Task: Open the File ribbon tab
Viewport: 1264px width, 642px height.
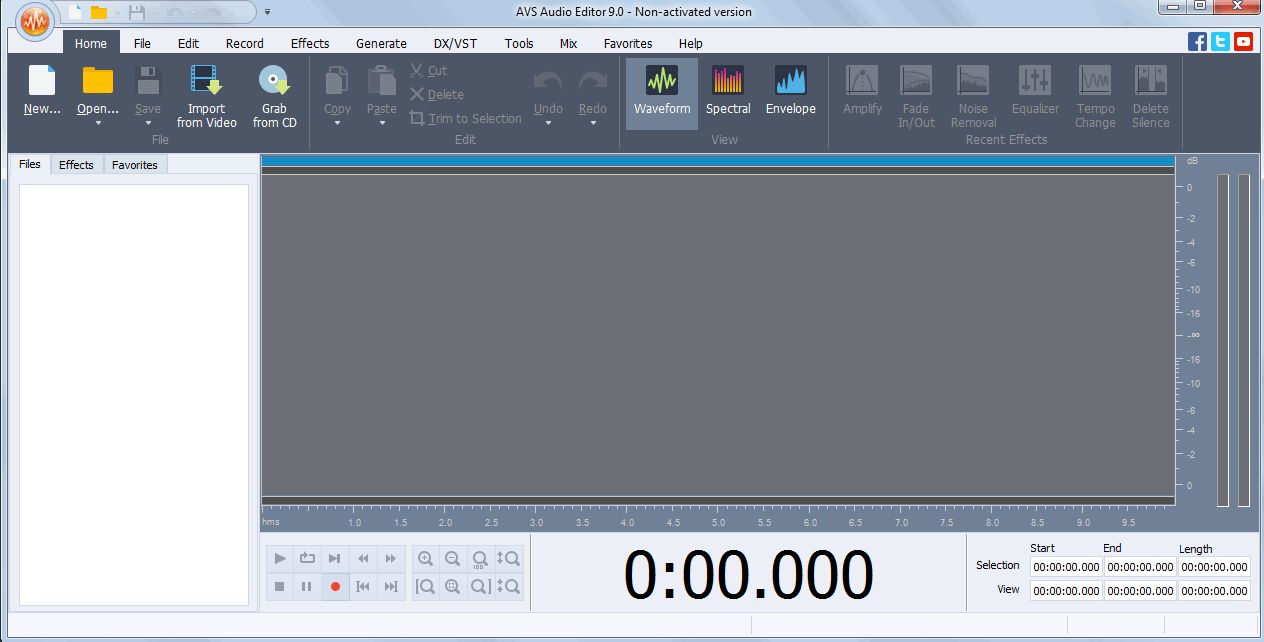Action: click(142, 43)
